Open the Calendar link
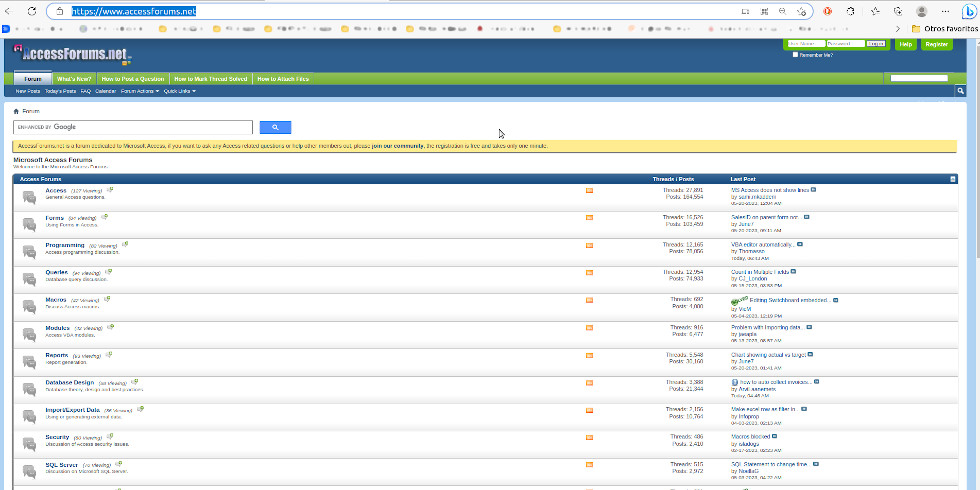This screenshot has width=980, height=490. point(106,91)
